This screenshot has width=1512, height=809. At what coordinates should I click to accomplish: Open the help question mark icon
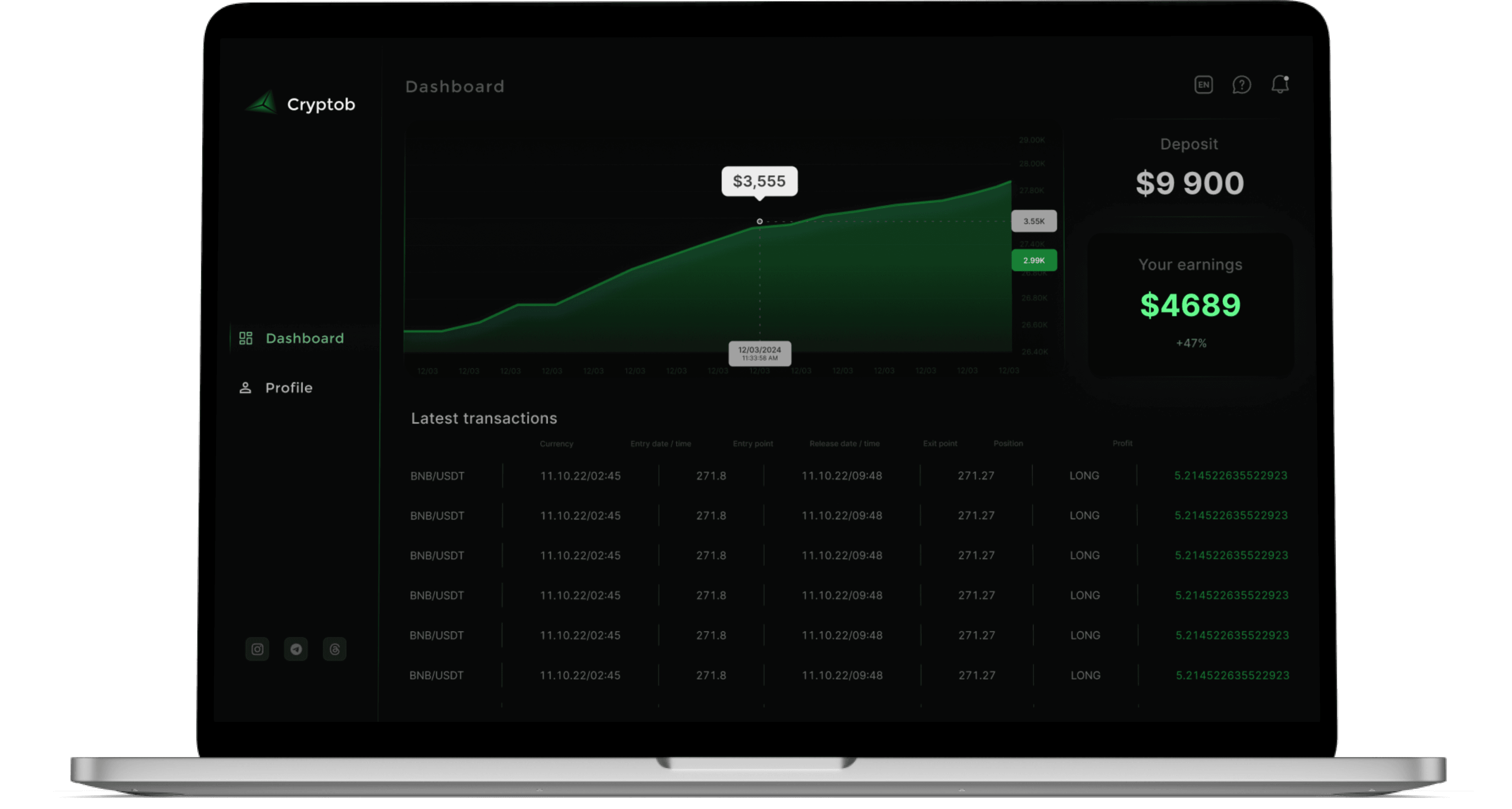click(x=1241, y=85)
